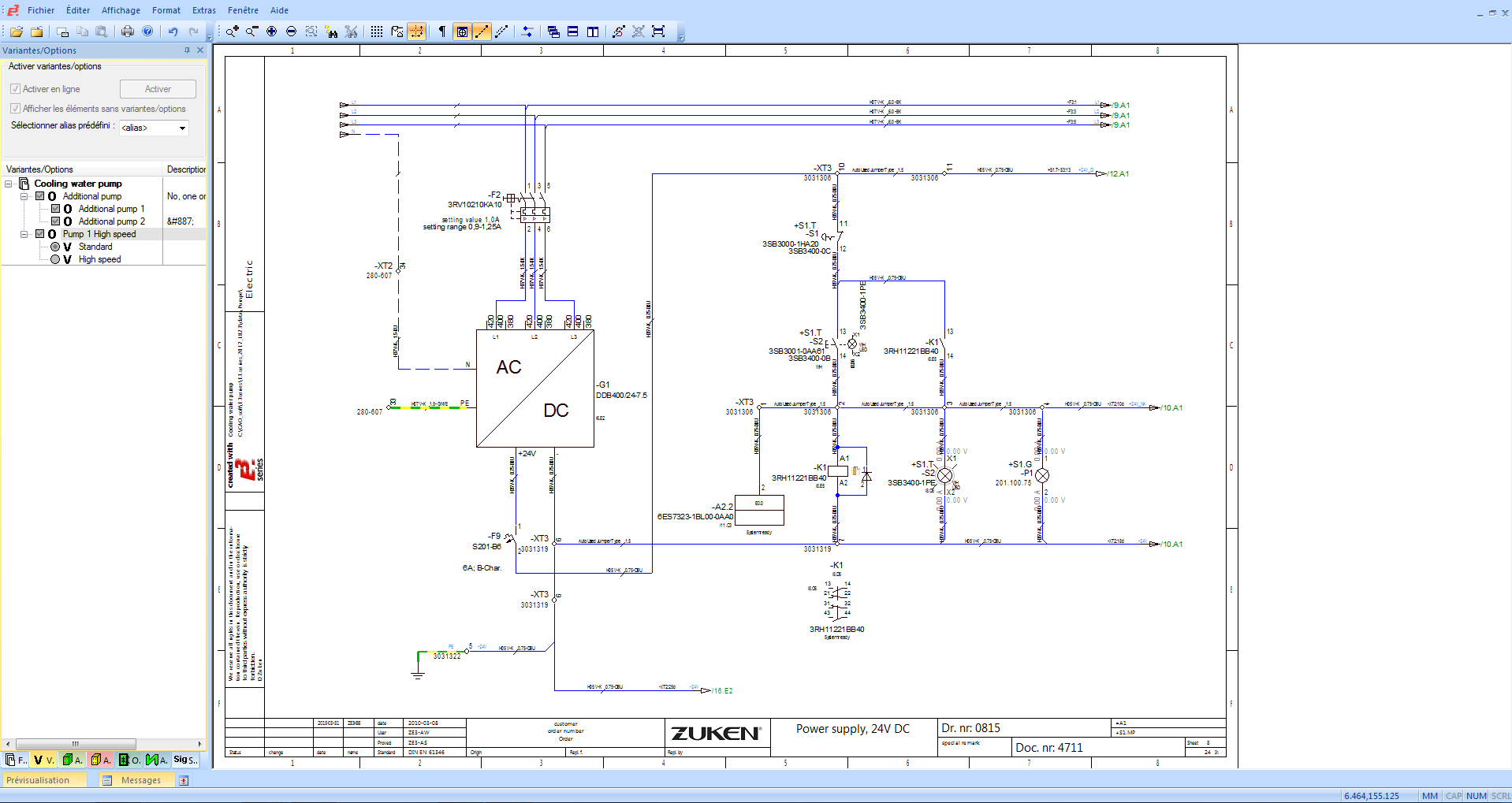Image resolution: width=1512 pixels, height=803 pixels.
Task: Open the alias prédéfini dropdown
Action: tap(182, 128)
